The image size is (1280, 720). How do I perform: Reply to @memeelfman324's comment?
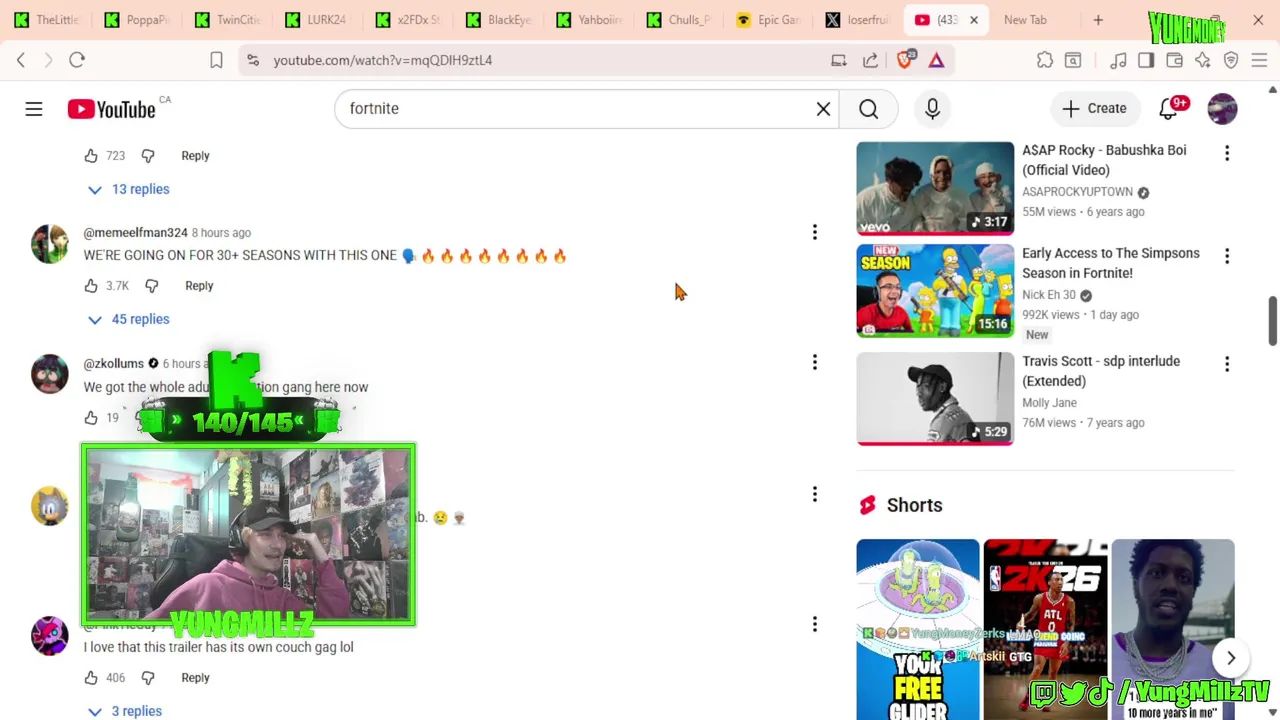point(199,286)
